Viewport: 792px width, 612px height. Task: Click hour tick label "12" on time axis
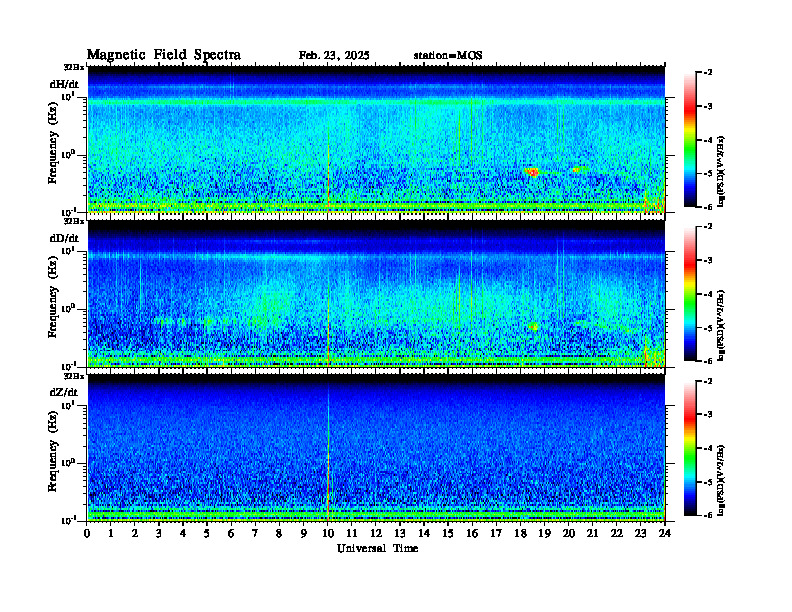[376, 534]
